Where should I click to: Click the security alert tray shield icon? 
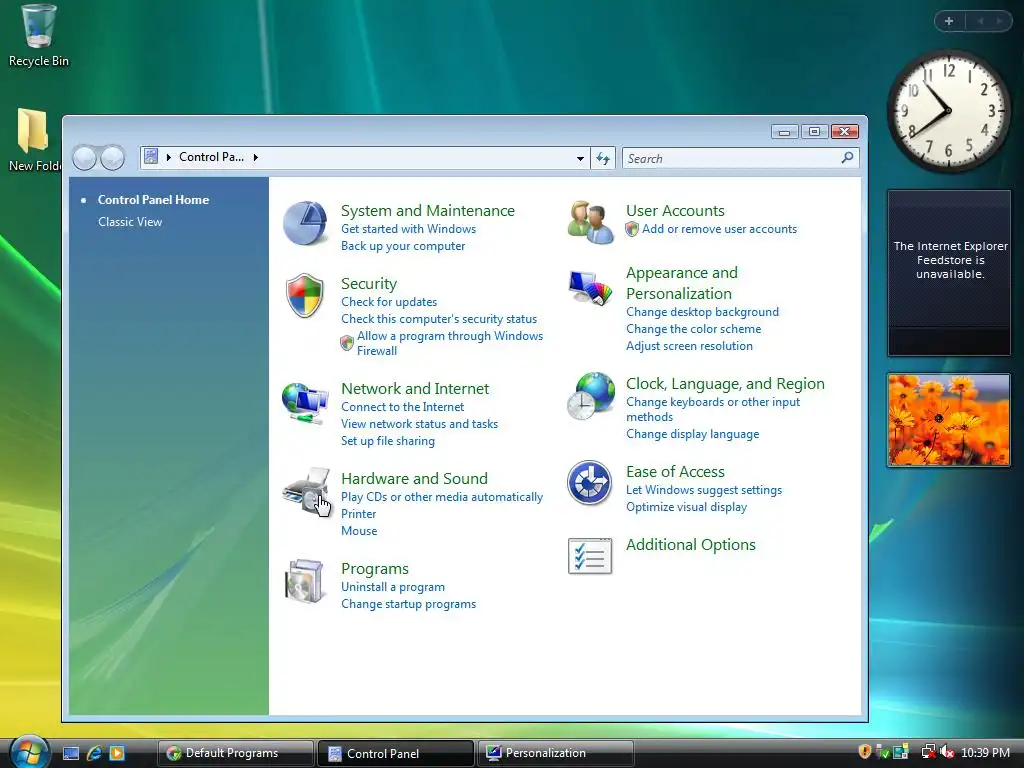click(x=865, y=752)
